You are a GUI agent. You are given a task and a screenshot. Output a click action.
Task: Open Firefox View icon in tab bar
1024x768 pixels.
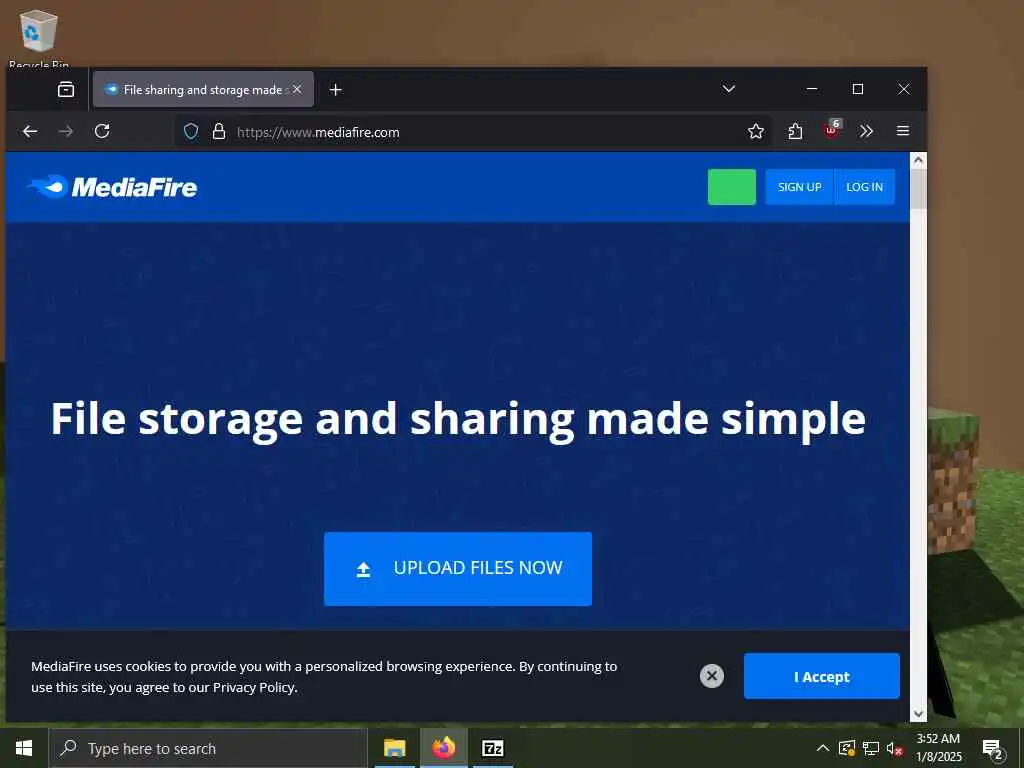click(66, 89)
